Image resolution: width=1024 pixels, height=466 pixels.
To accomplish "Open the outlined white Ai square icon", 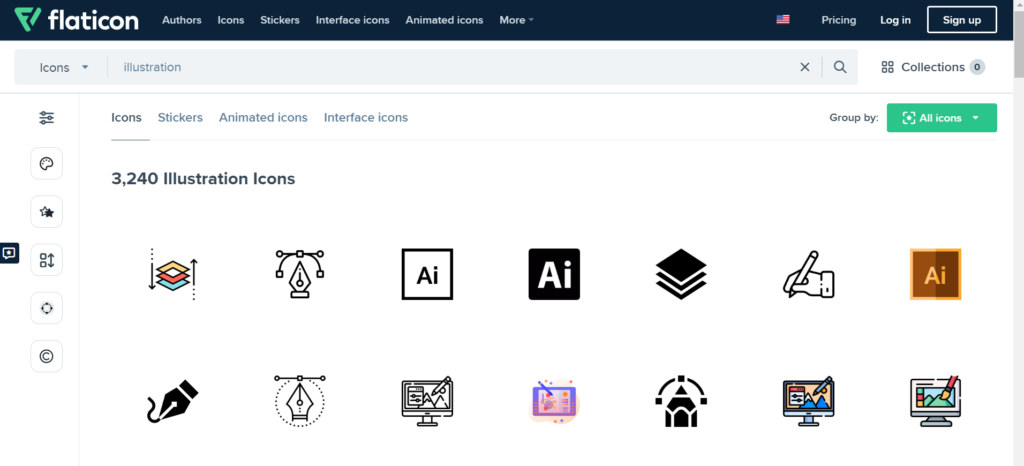I will click(x=427, y=274).
